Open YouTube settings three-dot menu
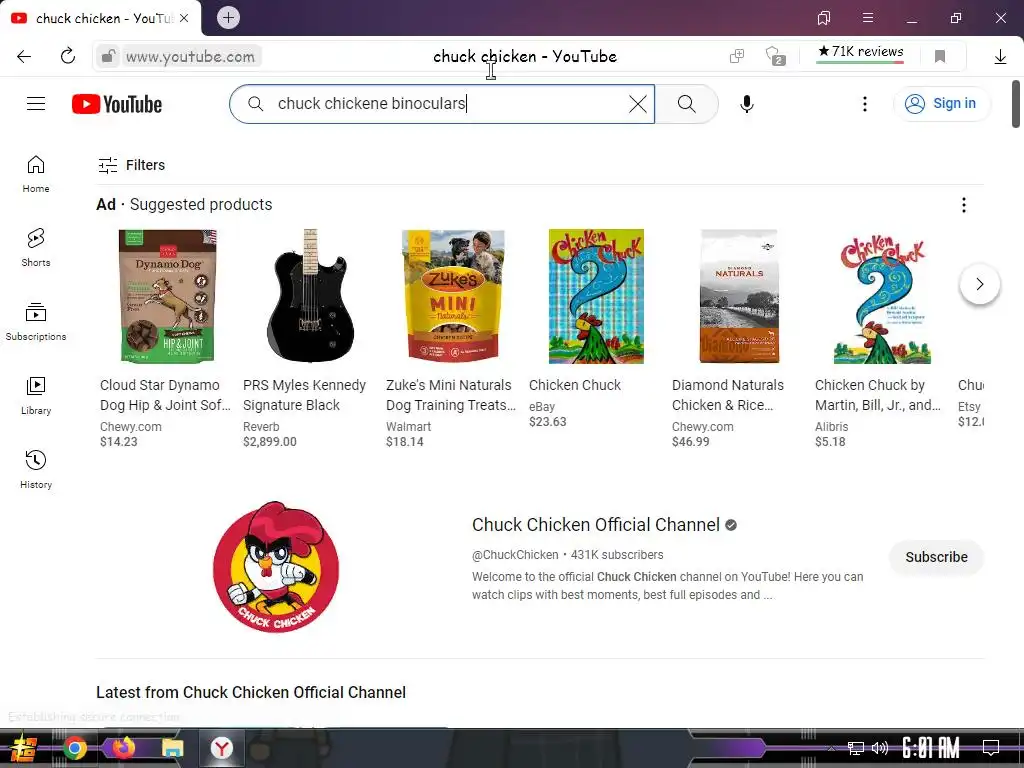This screenshot has height=768, width=1024. 865,104
